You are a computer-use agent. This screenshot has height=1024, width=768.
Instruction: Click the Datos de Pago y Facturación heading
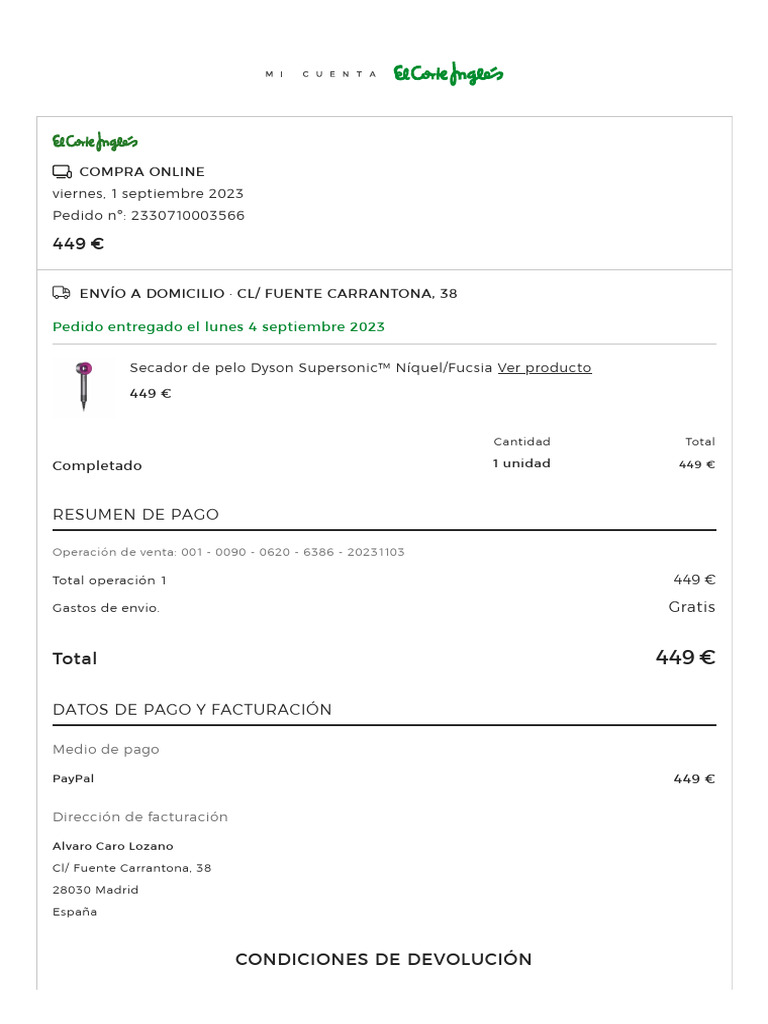coord(192,710)
